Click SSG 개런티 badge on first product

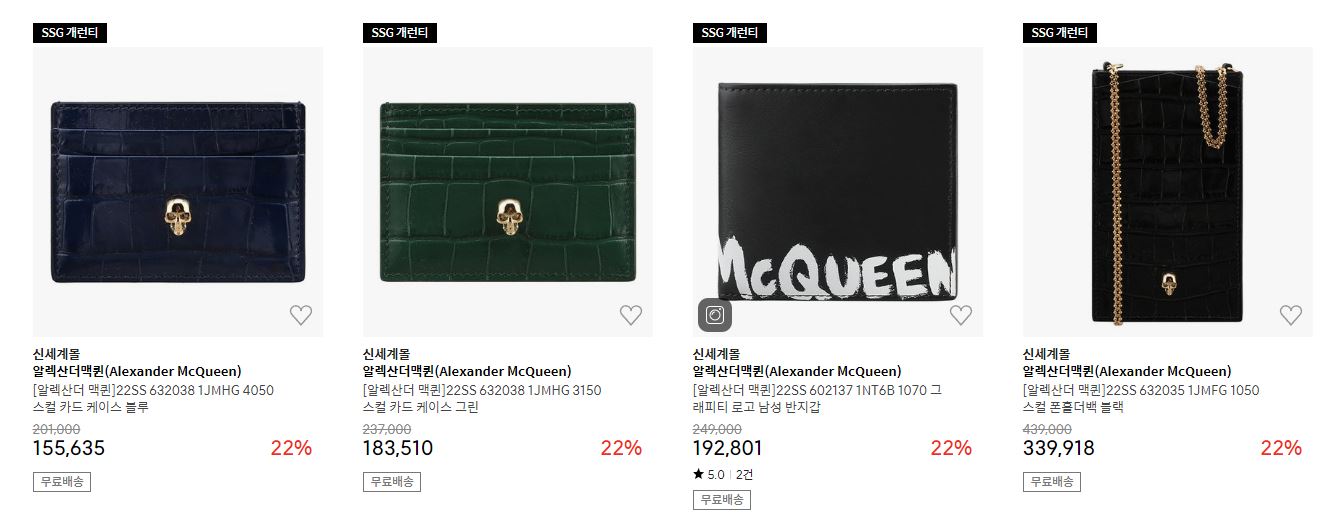pos(70,33)
